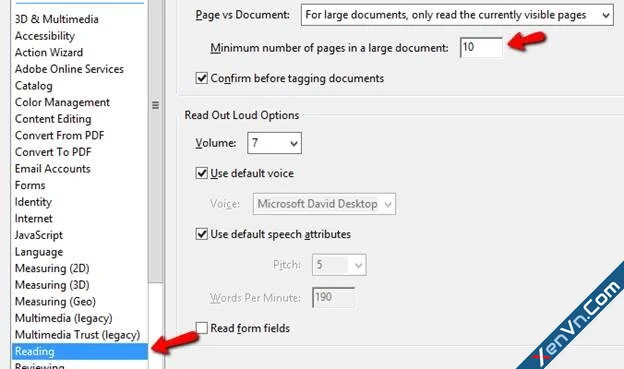The image size is (624, 369).
Task: Select Measuring (3D) category
Action: (52, 285)
